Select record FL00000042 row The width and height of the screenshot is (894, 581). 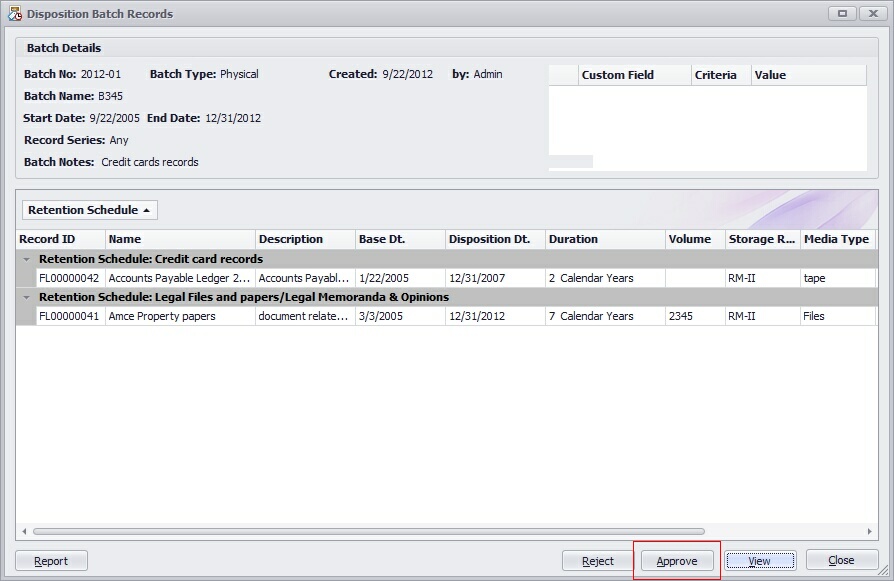[69, 278]
